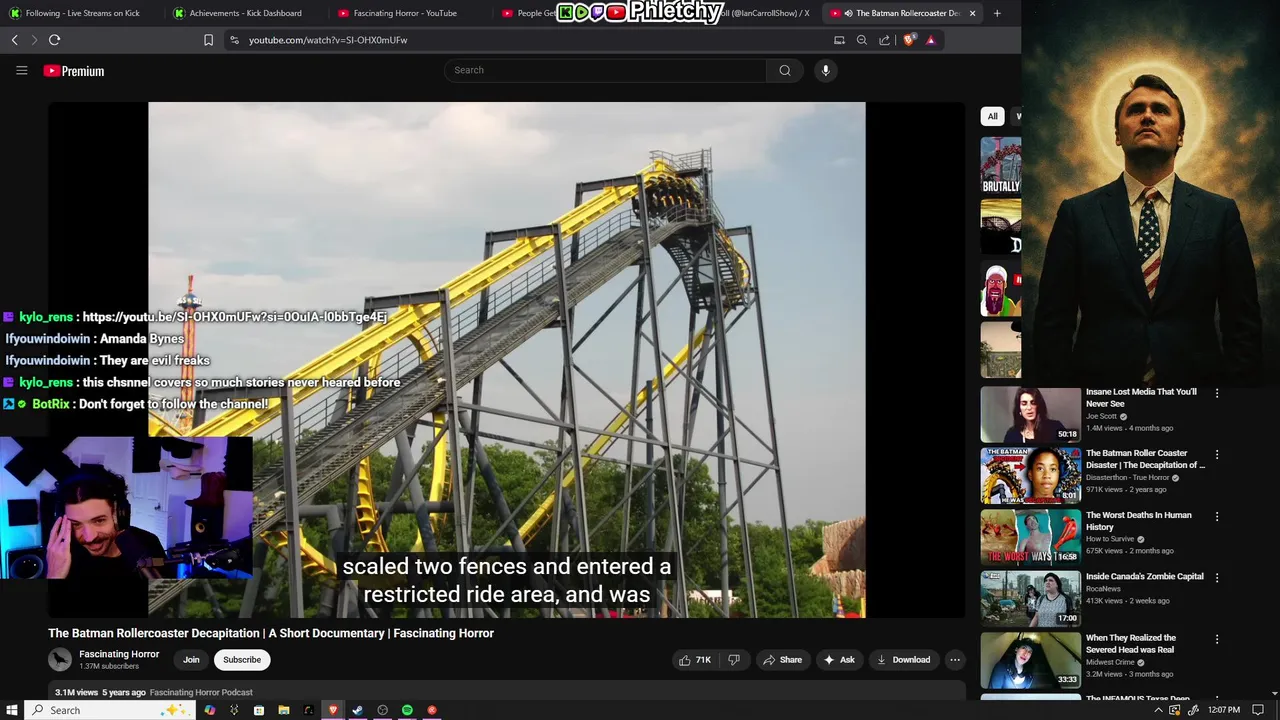Switch to Achievements - Kick Dashboard tab
The height and width of the screenshot is (720, 1280).
point(244,13)
